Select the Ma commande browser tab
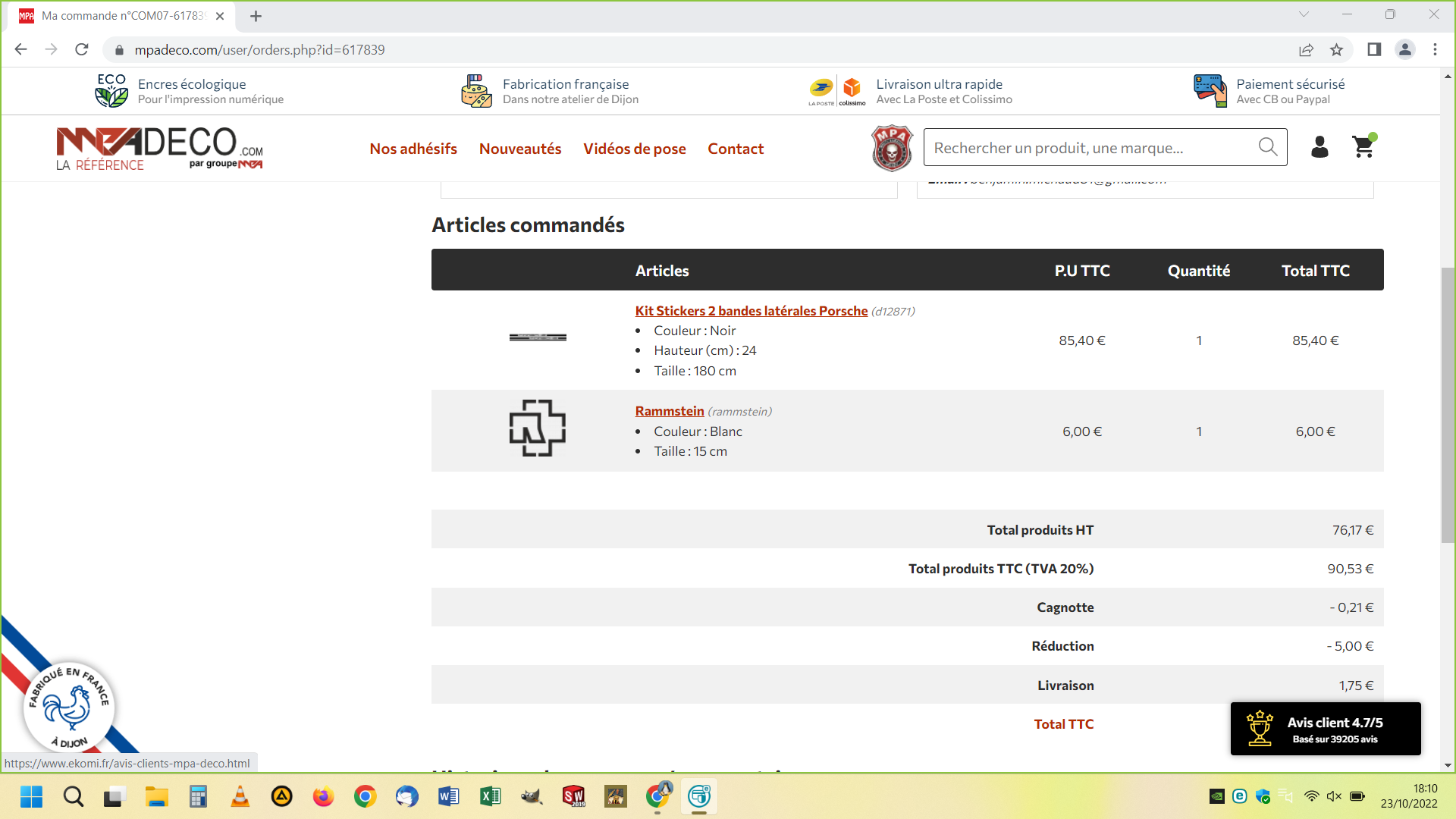The height and width of the screenshot is (819, 1456). pos(121,16)
